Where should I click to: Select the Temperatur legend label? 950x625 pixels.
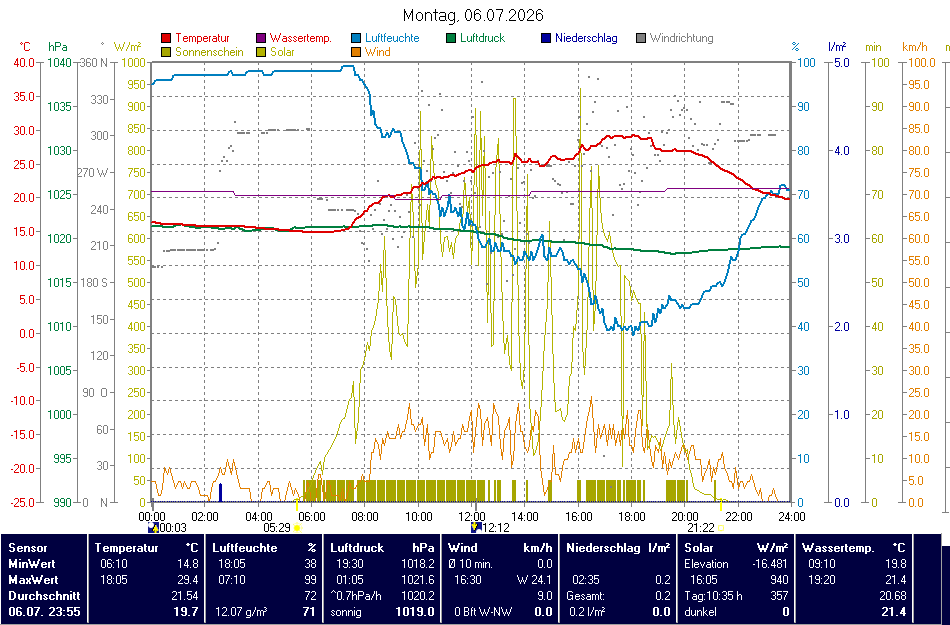point(202,38)
